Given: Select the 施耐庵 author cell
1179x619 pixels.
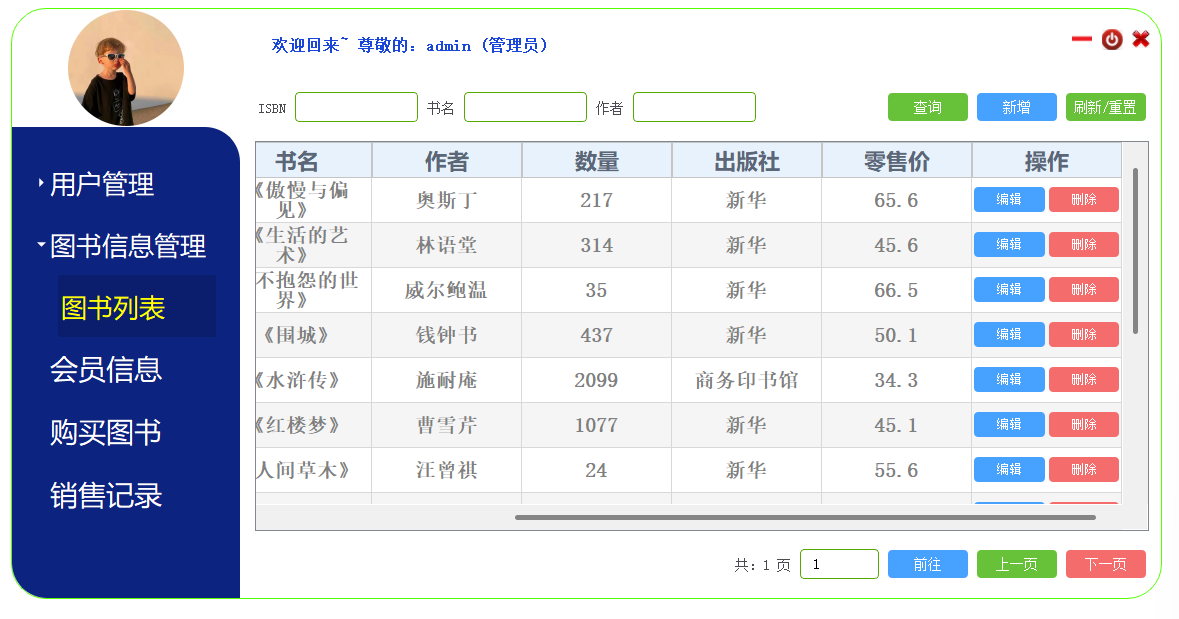Looking at the screenshot, I should tap(447, 380).
